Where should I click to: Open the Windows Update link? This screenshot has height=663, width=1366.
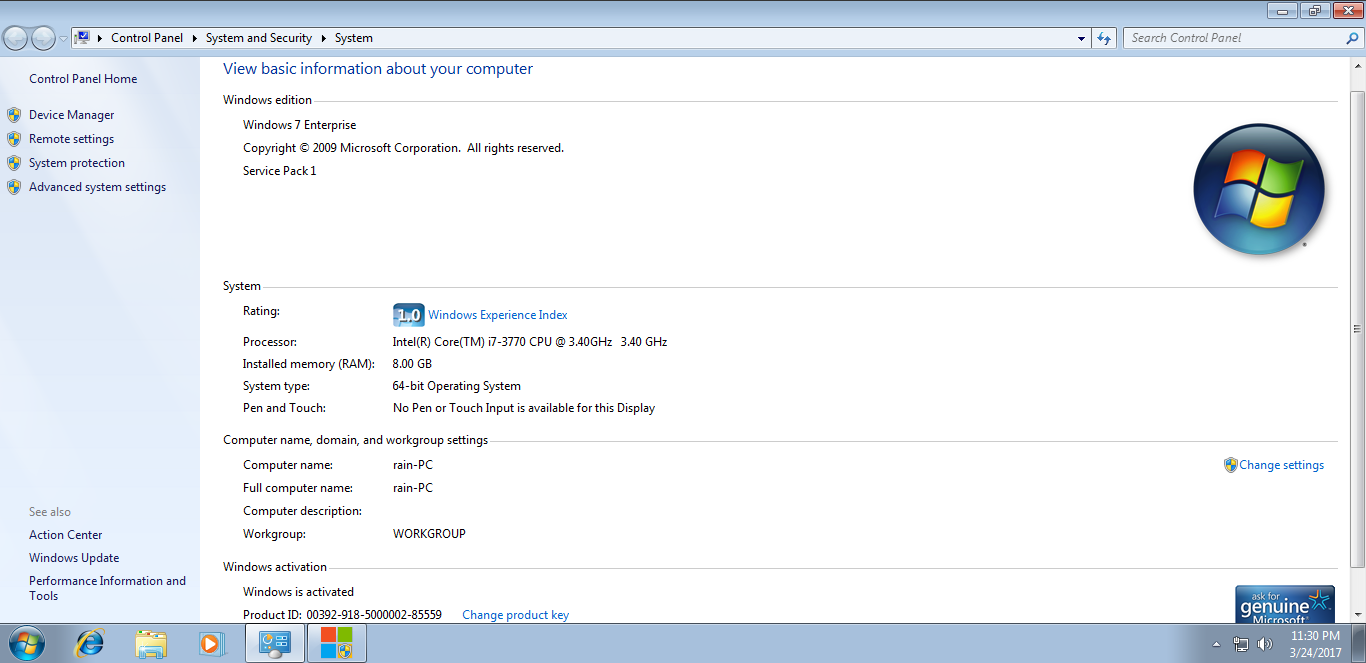pos(74,558)
